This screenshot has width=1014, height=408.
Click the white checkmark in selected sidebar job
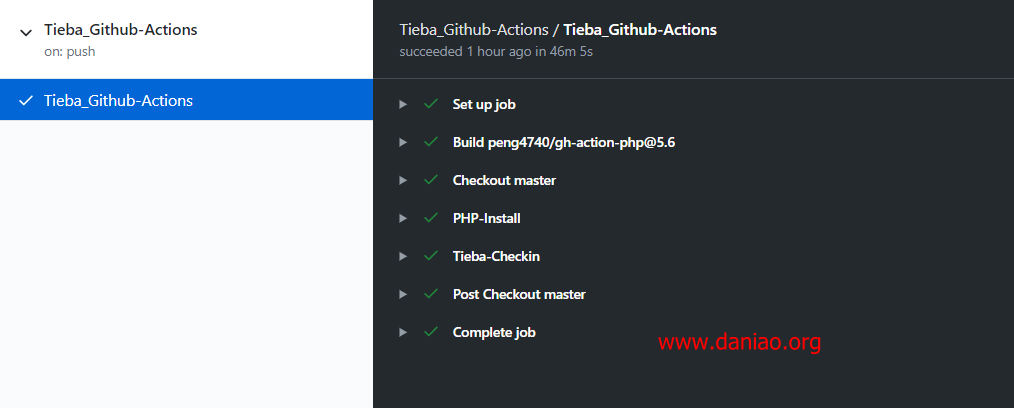[26, 101]
